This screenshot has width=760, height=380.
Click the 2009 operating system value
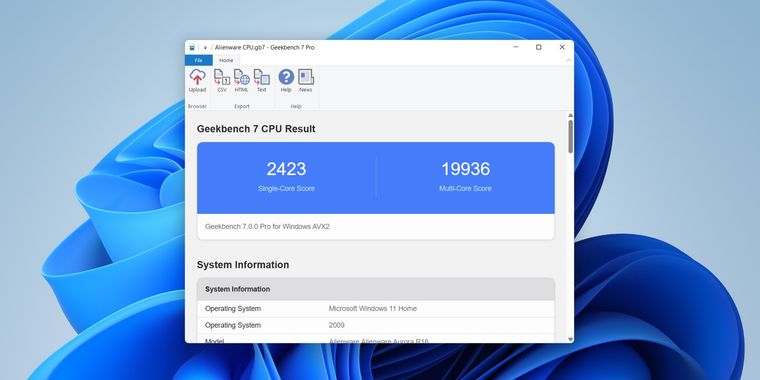(x=337, y=325)
